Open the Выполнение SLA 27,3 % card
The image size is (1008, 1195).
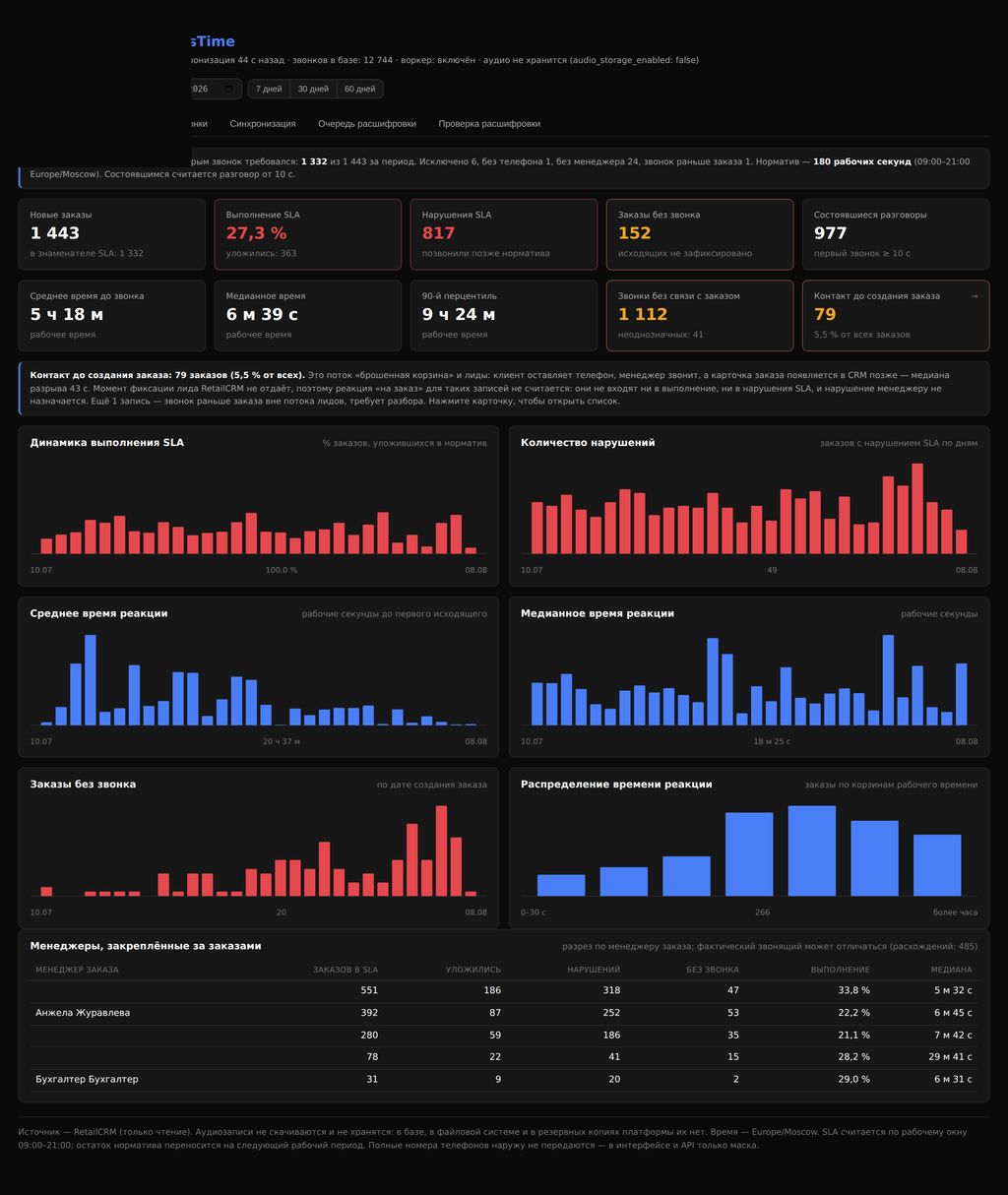[x=308, y=234]
